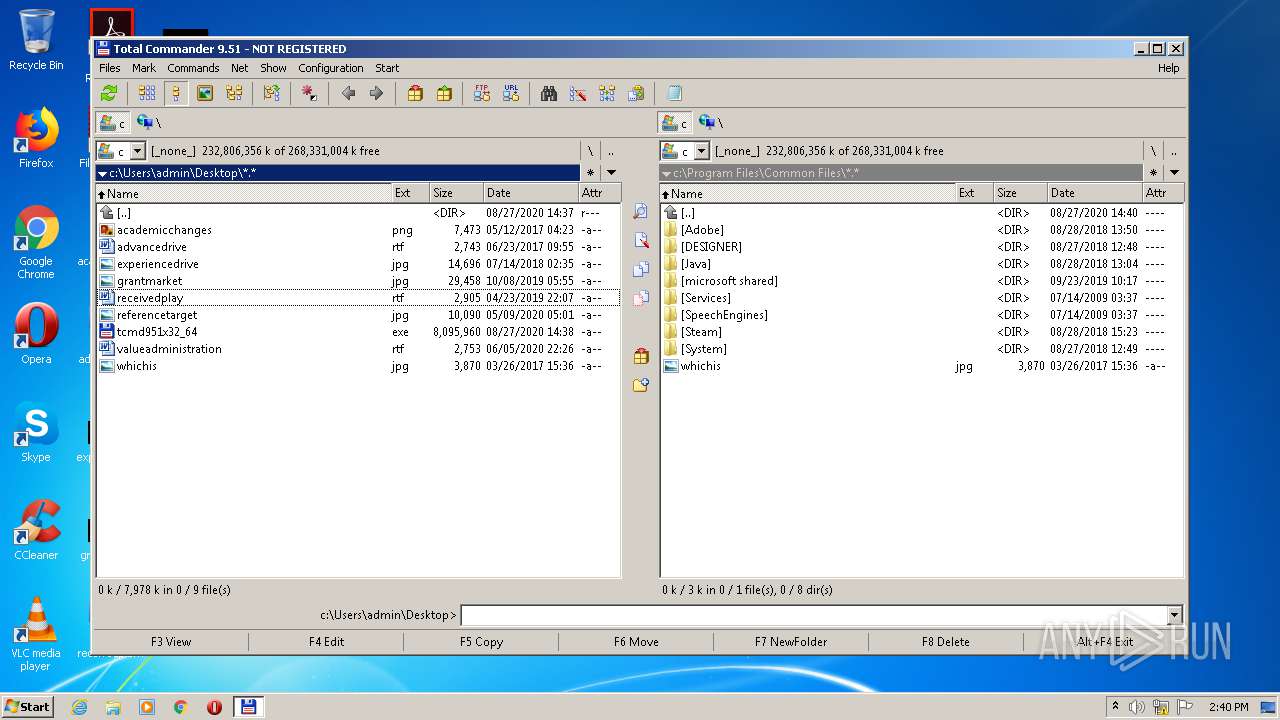Click the New Folder icon in middle bar
This screenshot has height=720, width=1280.
[x=641, y=385]
